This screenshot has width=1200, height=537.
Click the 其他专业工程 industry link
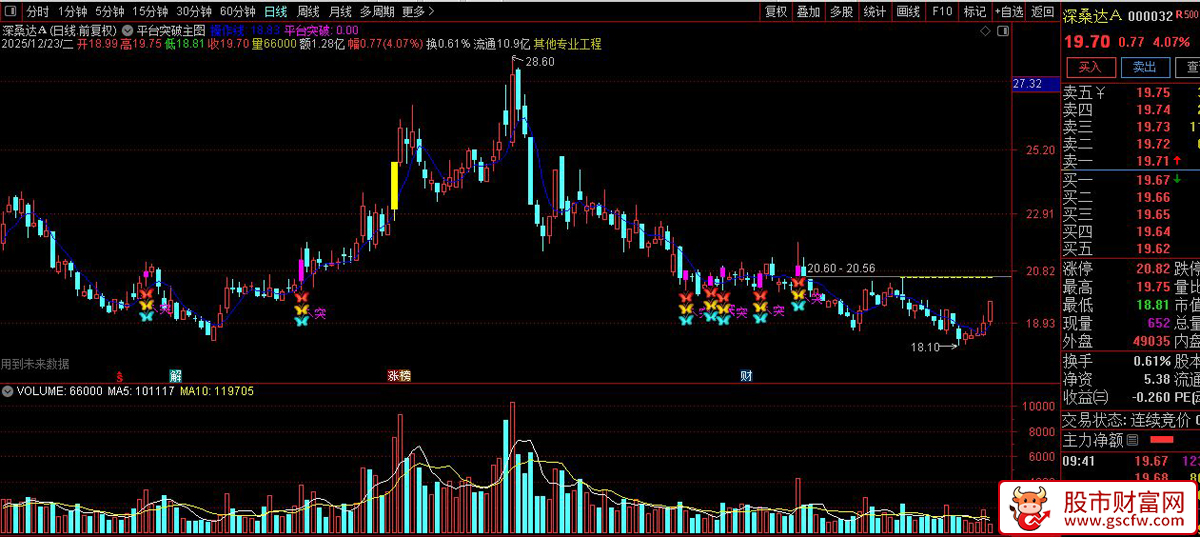(x=567, y=45)
